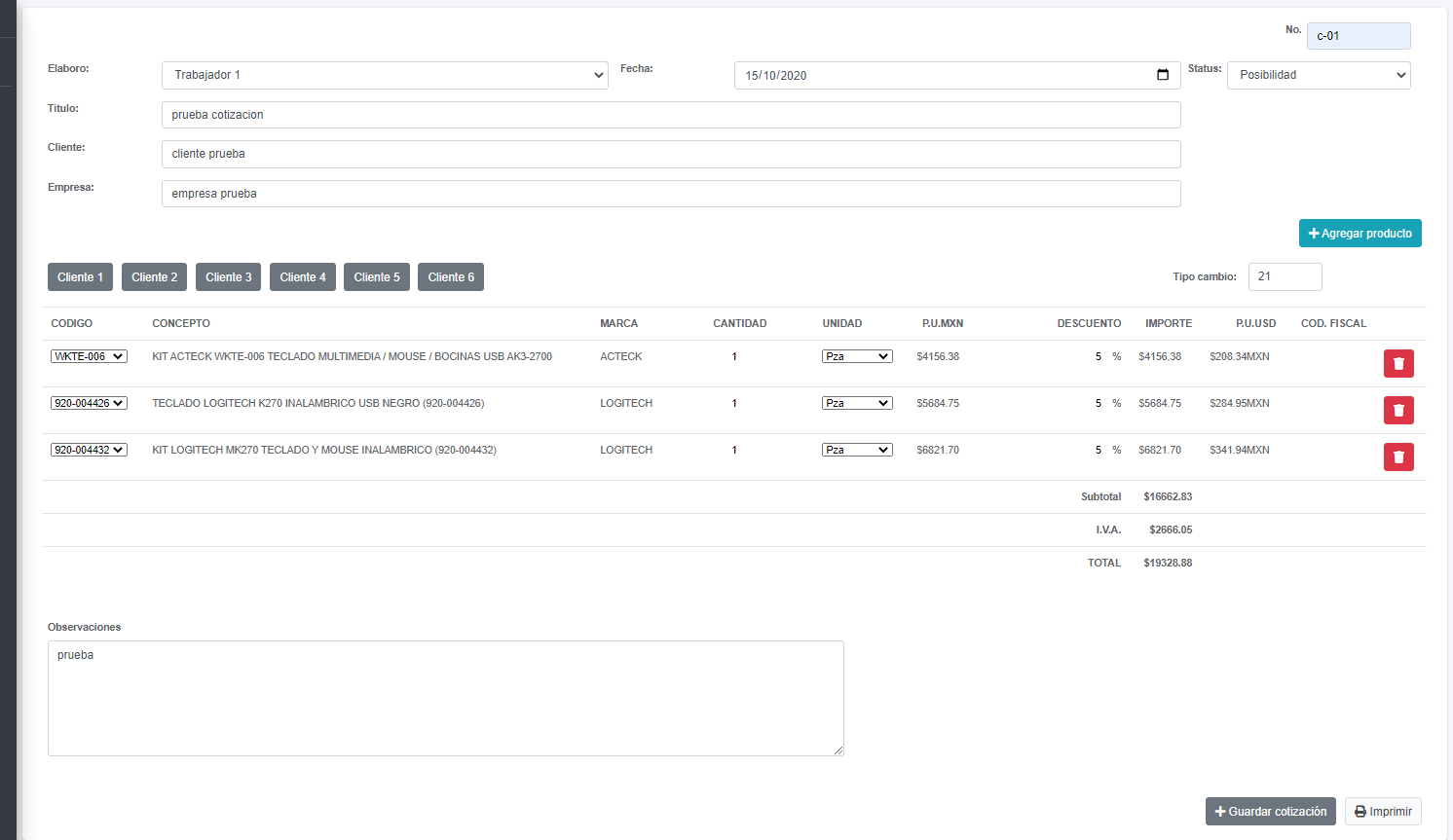Viewport: 1453px width, 840px height.
Task: Select Cliente 2 tab
Action: point(154,276)
